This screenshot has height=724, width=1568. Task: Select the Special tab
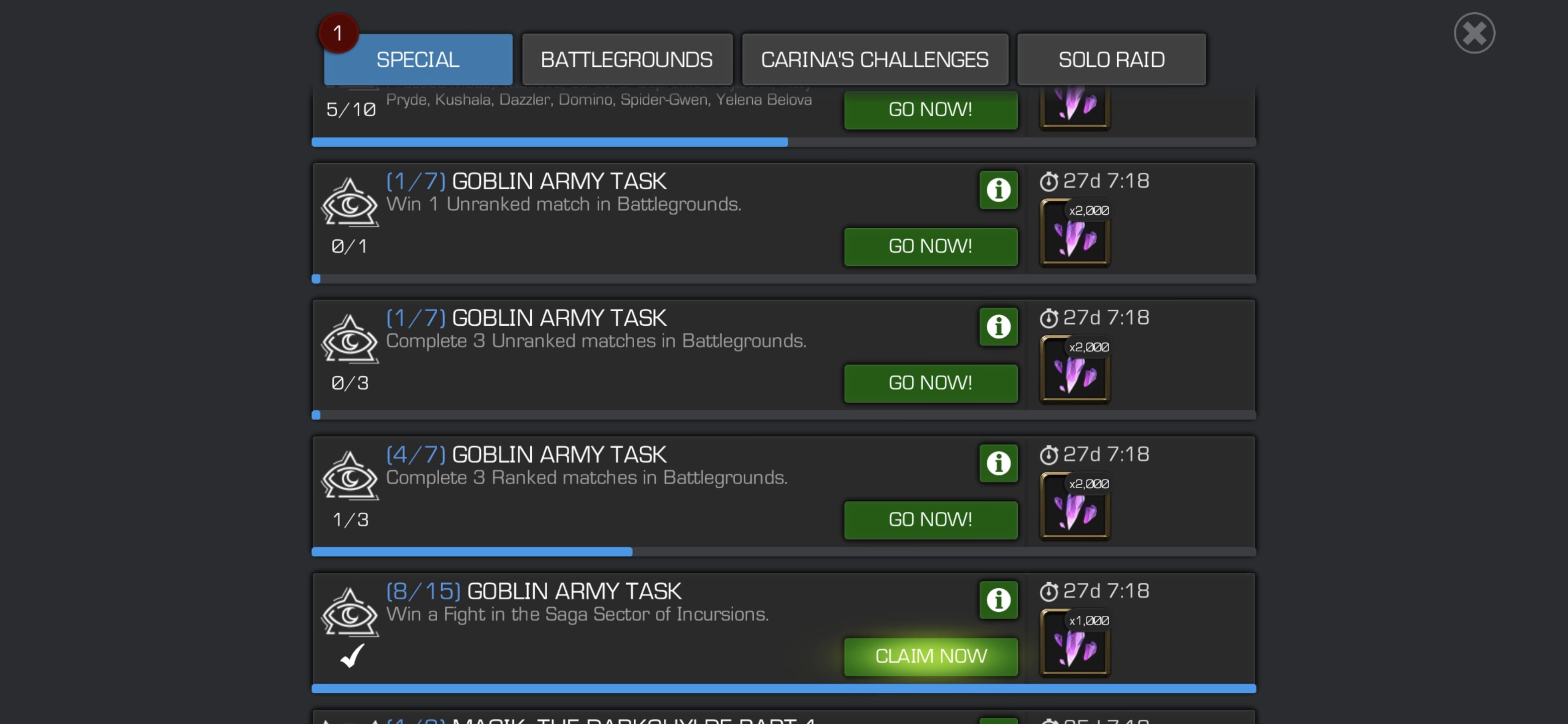418,60
